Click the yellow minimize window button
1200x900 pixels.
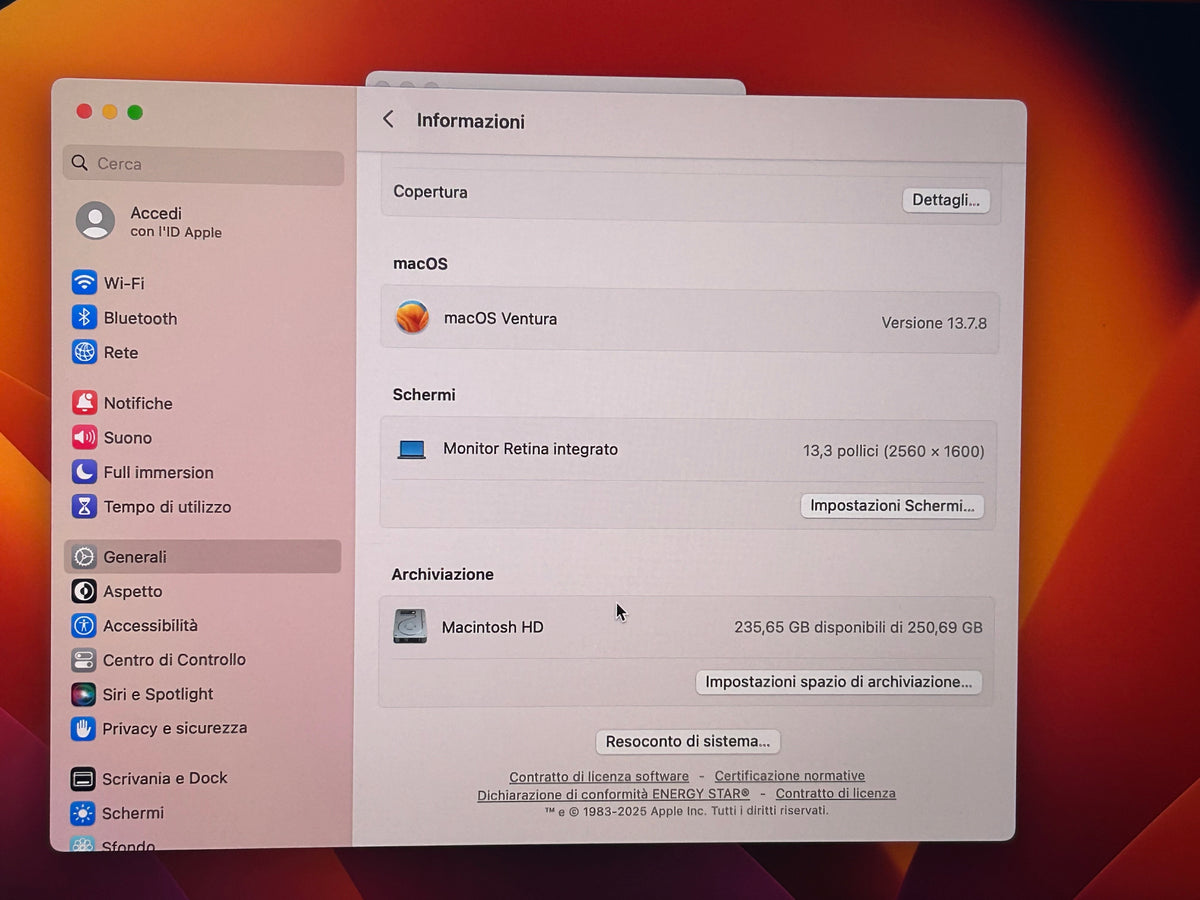pos(110,112)
